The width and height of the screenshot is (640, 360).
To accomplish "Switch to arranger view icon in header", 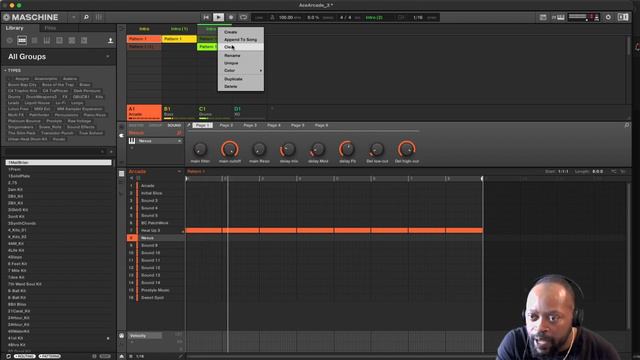I will [543, 17].
